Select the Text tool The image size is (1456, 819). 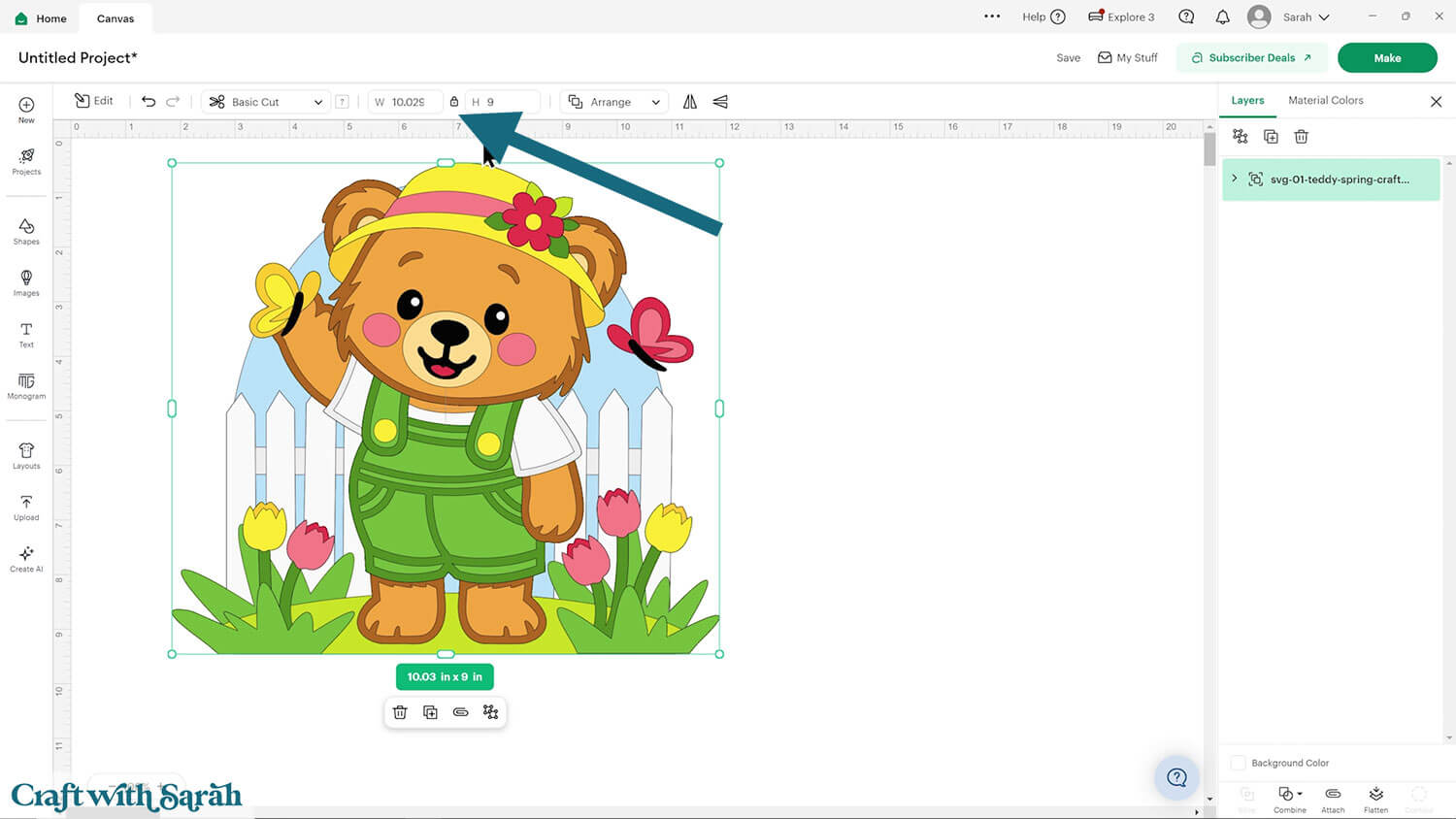[26, 335]
